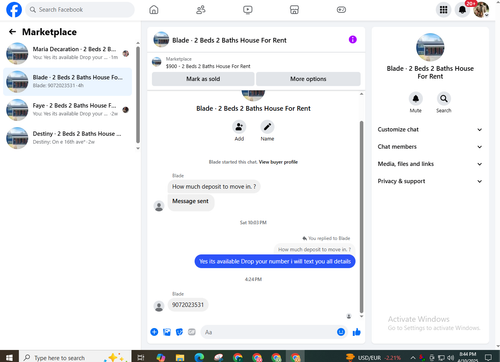500x362 pixels.
Task: Mute the conversation with bell icon
Action: (416, 99)
